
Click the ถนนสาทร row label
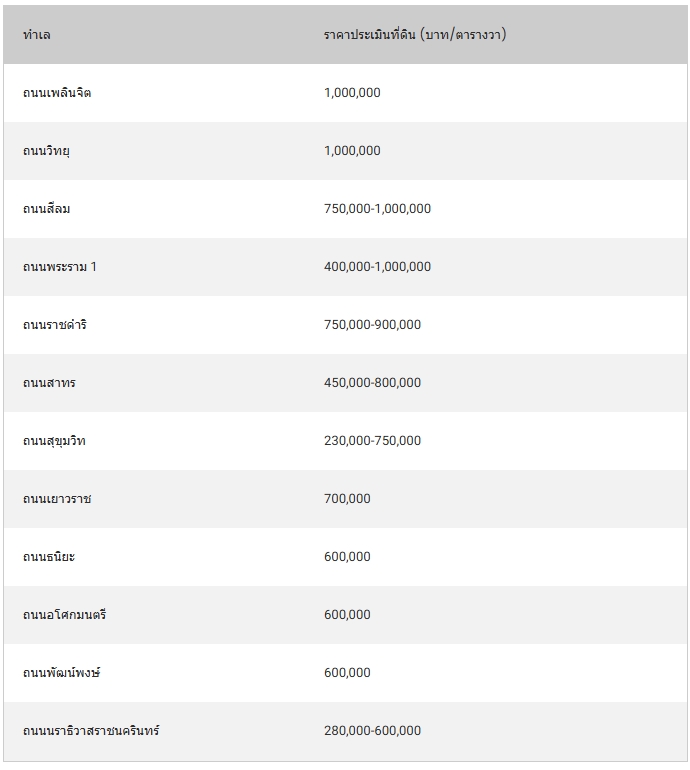(x=49, y=383)
